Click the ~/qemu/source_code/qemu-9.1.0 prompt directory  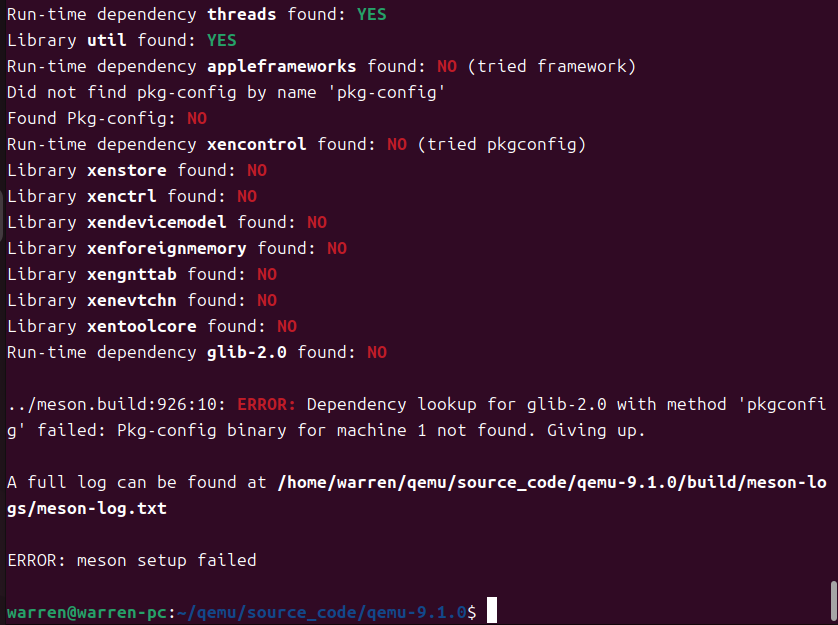[x=321, y=612]
